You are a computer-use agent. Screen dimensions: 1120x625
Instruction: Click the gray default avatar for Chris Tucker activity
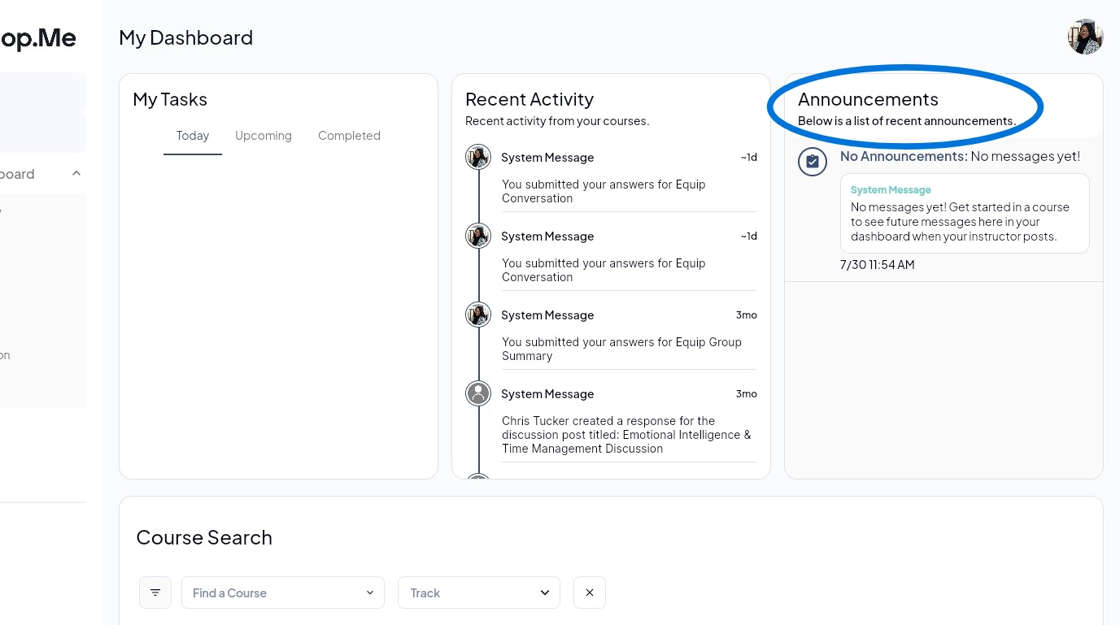pos(478,393)
